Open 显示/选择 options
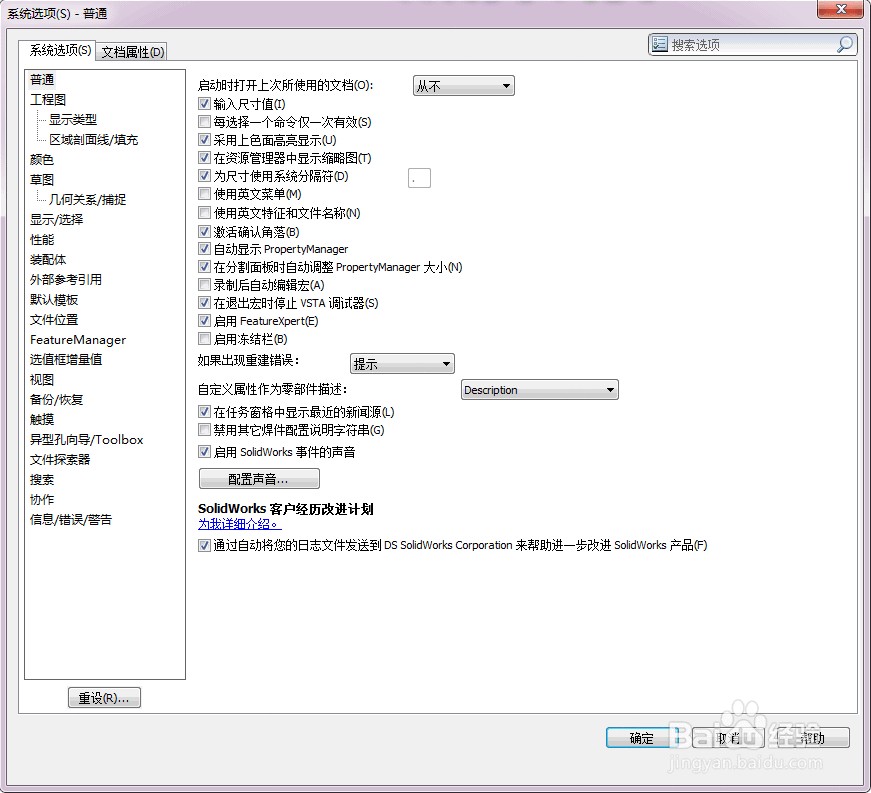The height and width of the screenshot is (793, 871). pyautogui.click(x=56, y=220)
